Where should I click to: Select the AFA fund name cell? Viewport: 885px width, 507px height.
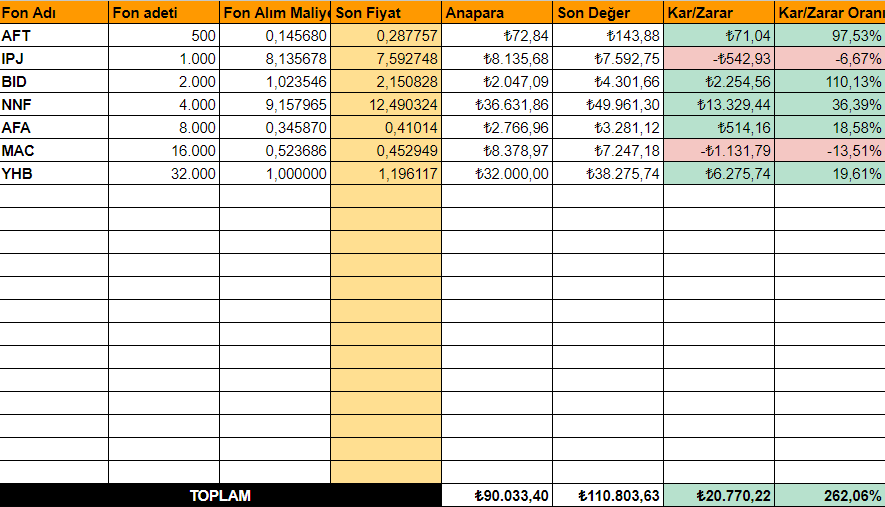pyautogui.click(x=54, y=128)
